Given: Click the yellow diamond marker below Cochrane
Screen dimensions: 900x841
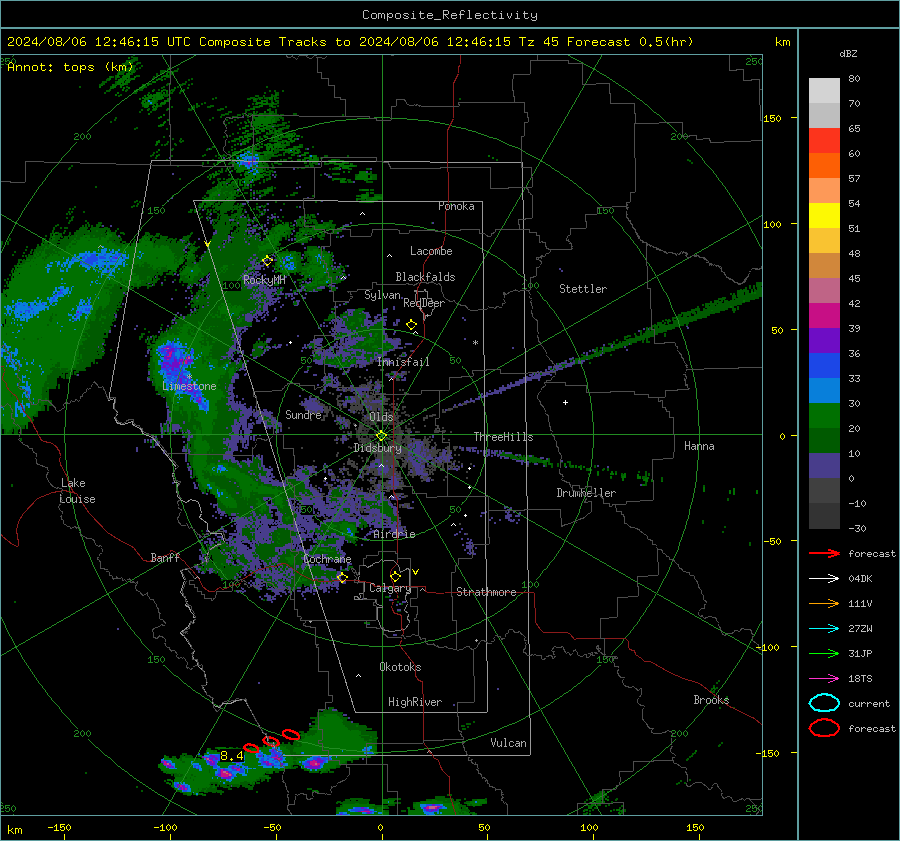Looking at the screenshot, I should 342,578.
